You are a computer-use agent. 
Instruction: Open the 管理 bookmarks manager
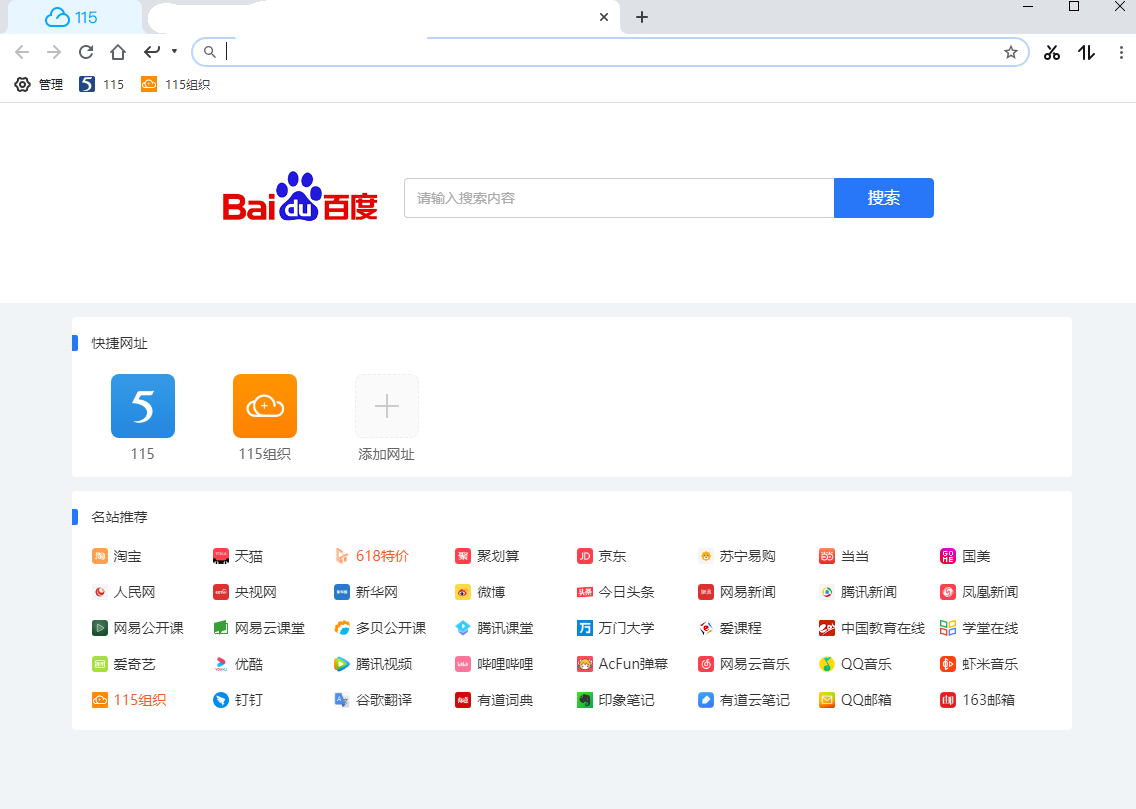pos(38,85)
